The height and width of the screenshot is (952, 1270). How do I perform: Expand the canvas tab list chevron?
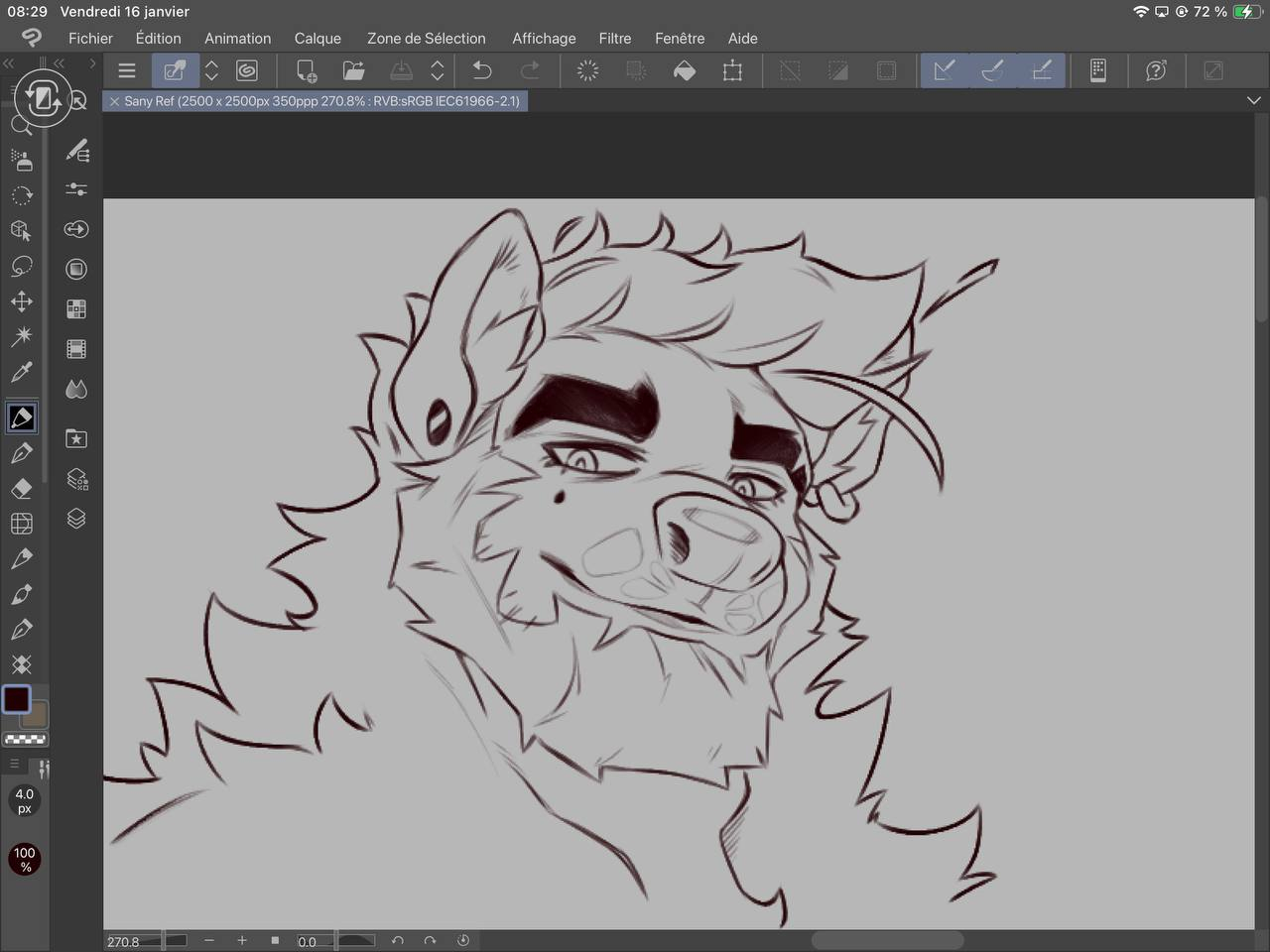pos(1253,101)
